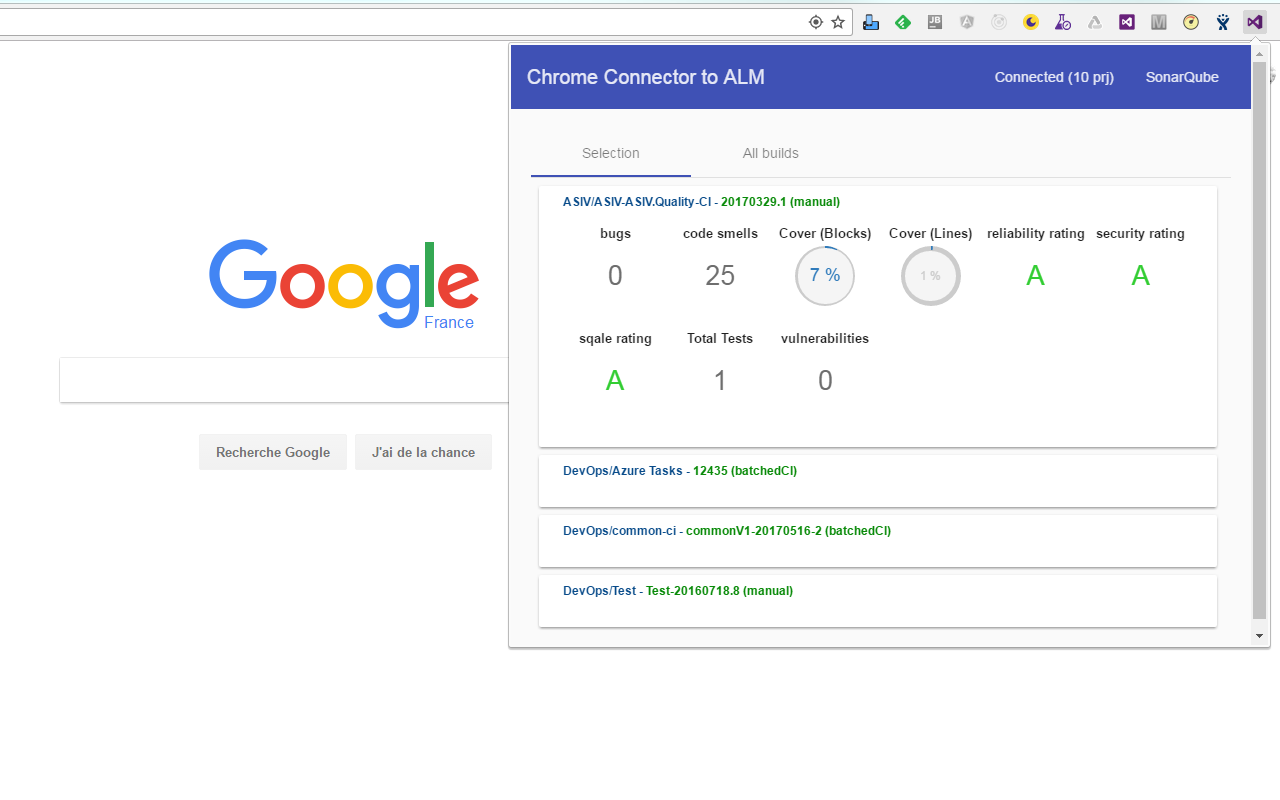The width and height of the screenshot is (1280, 800).
Task: Click the Recherche Google button
Action: (273, 452)
